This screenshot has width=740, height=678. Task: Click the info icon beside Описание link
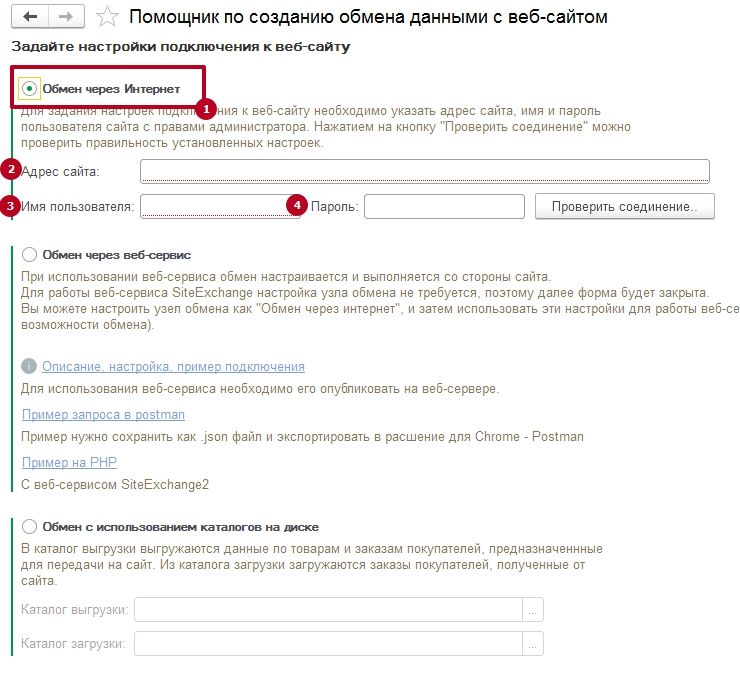click(29, 367)
